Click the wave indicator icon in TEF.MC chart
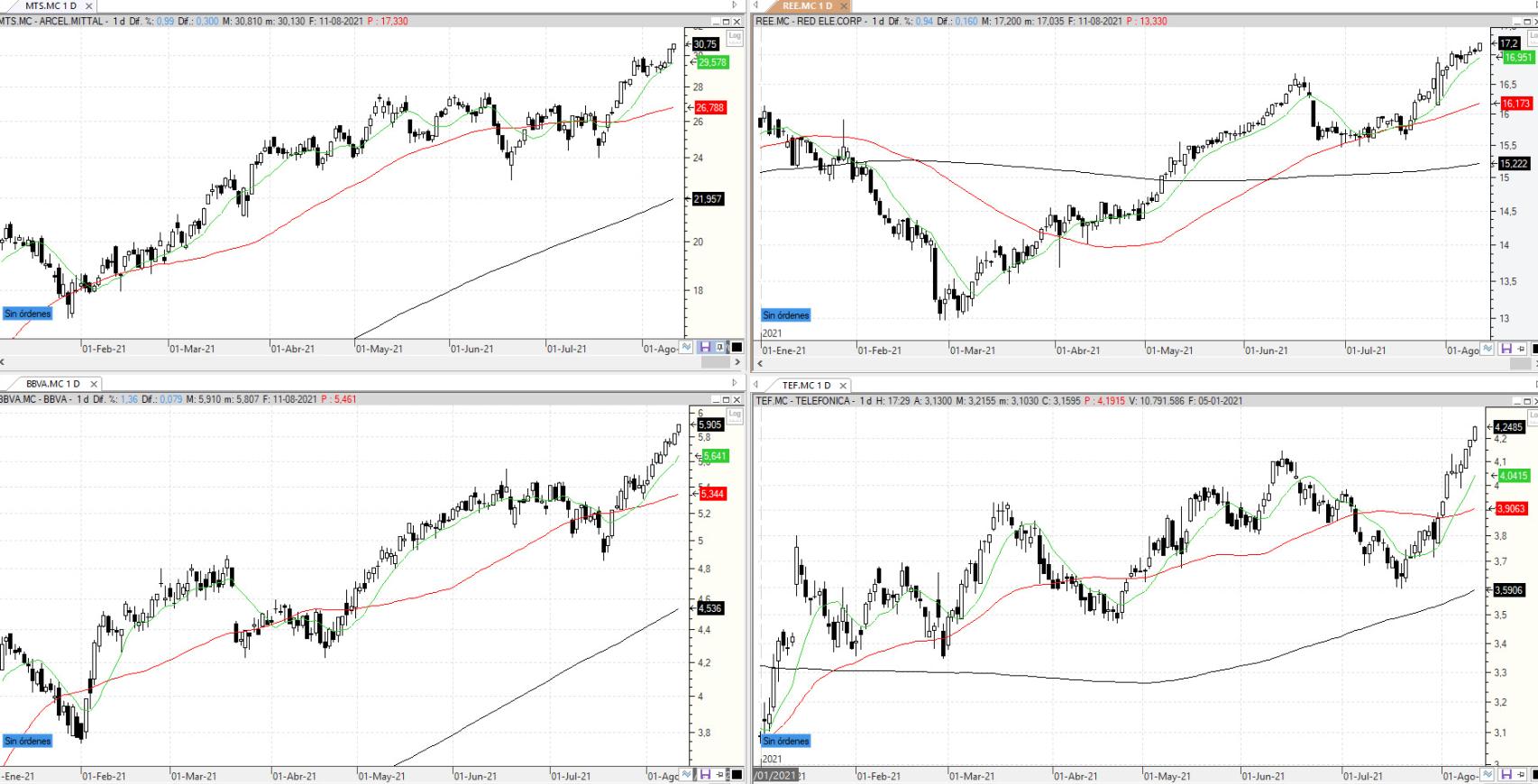1538x784 pixels. pyautogui.click(x=1488, y=775)
